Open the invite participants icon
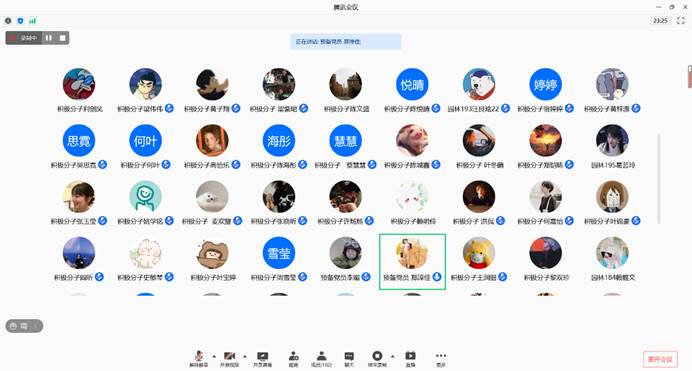Image resolution: width=692 pixels, height=371 pixels. coord(293,359)
